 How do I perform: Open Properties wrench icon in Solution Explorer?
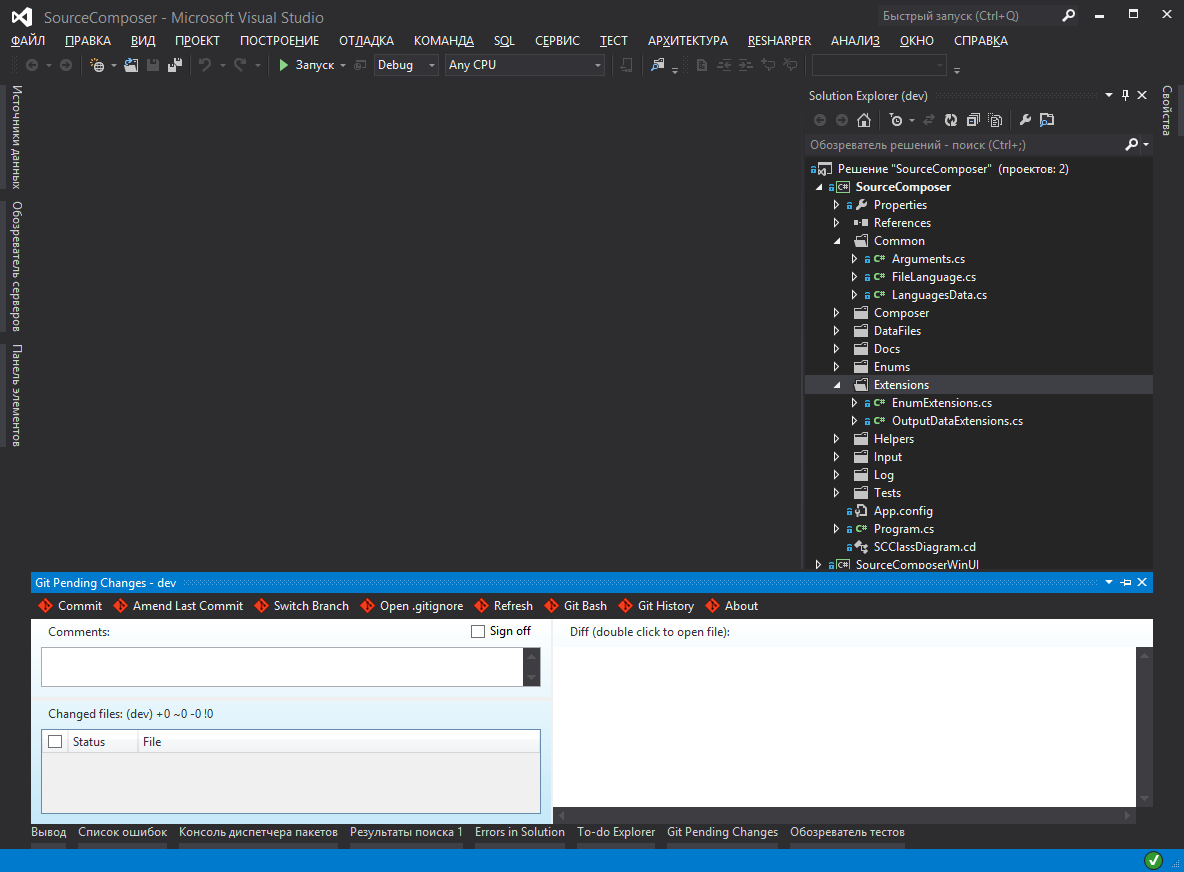1025,120
